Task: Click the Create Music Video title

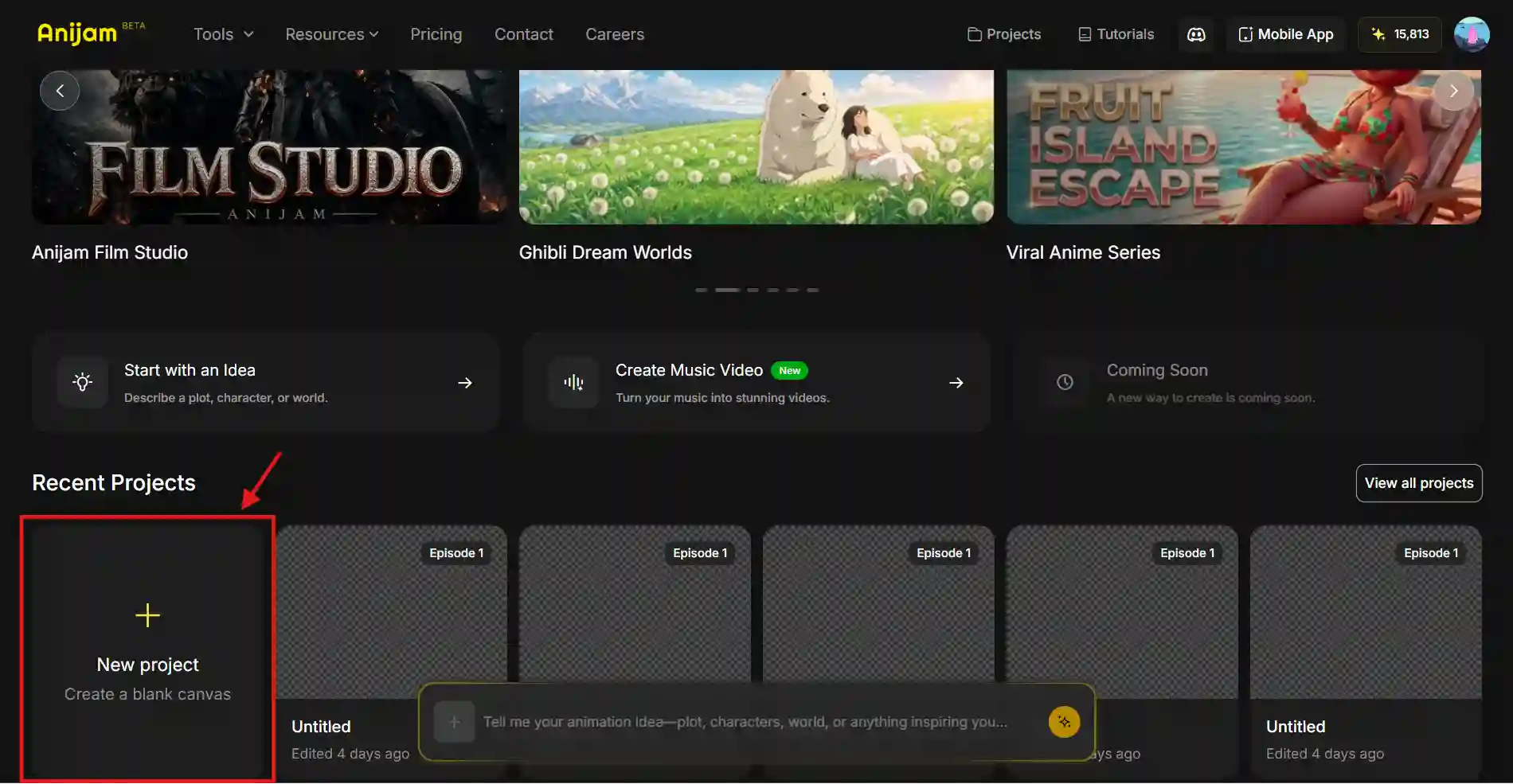Action: (689, 370)
